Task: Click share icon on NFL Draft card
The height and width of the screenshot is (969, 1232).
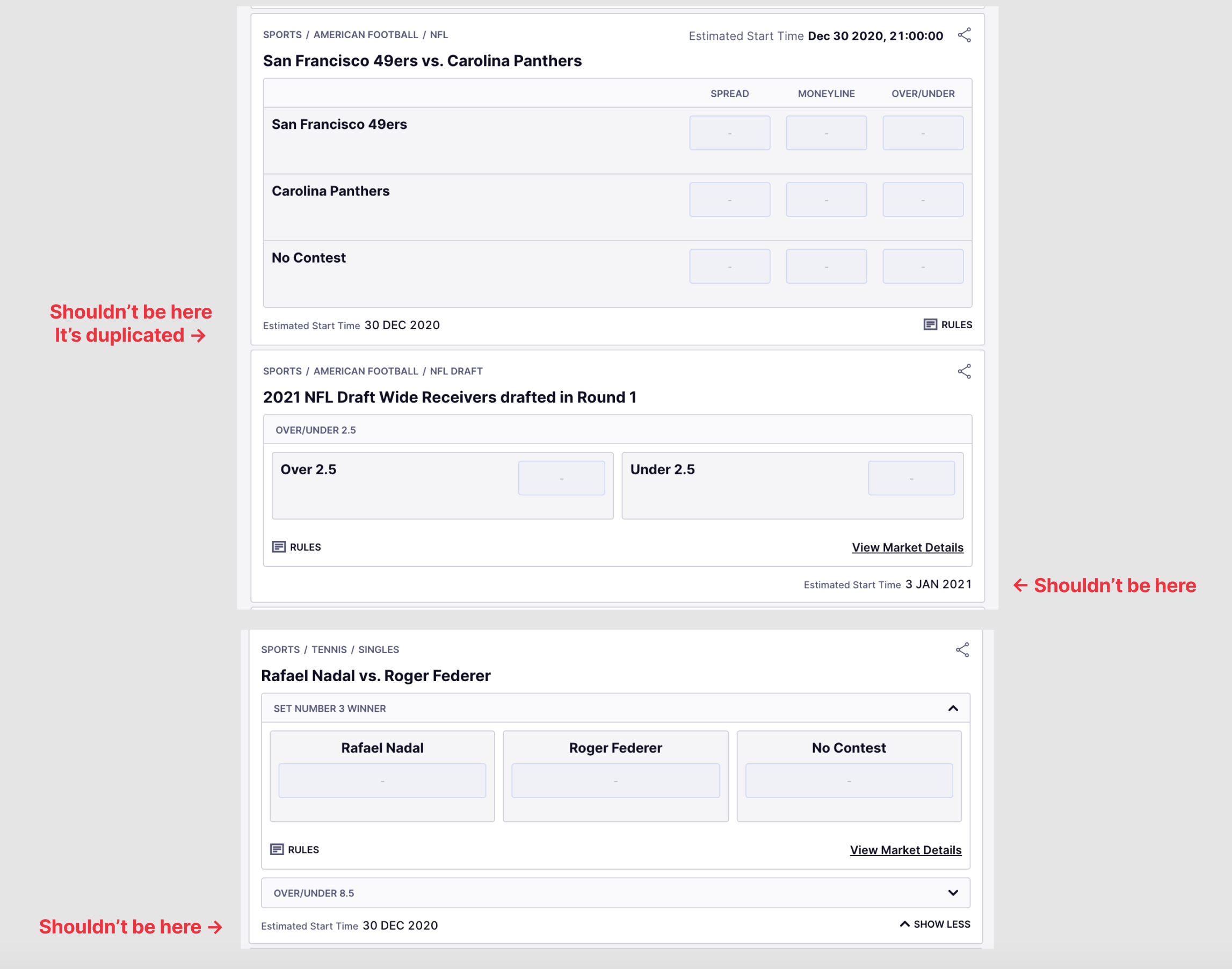Action: tap(964, 372)
